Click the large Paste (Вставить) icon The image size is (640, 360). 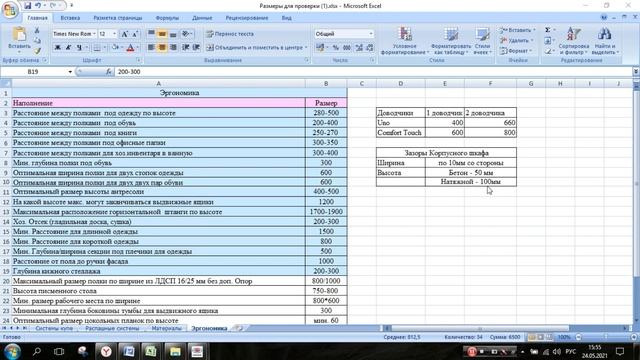19,35
